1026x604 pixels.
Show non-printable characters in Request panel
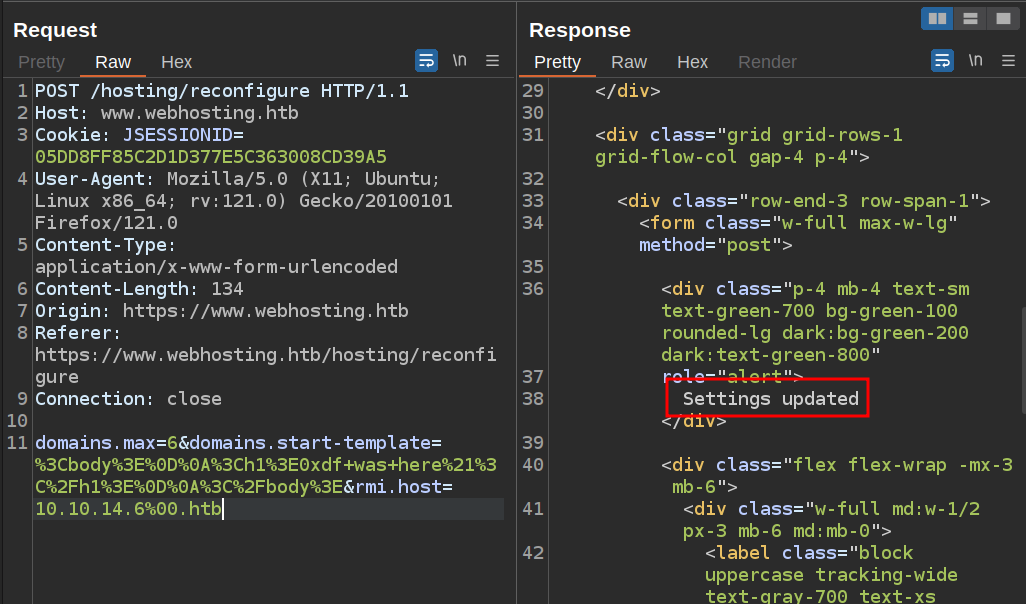[x=459, y=61]
